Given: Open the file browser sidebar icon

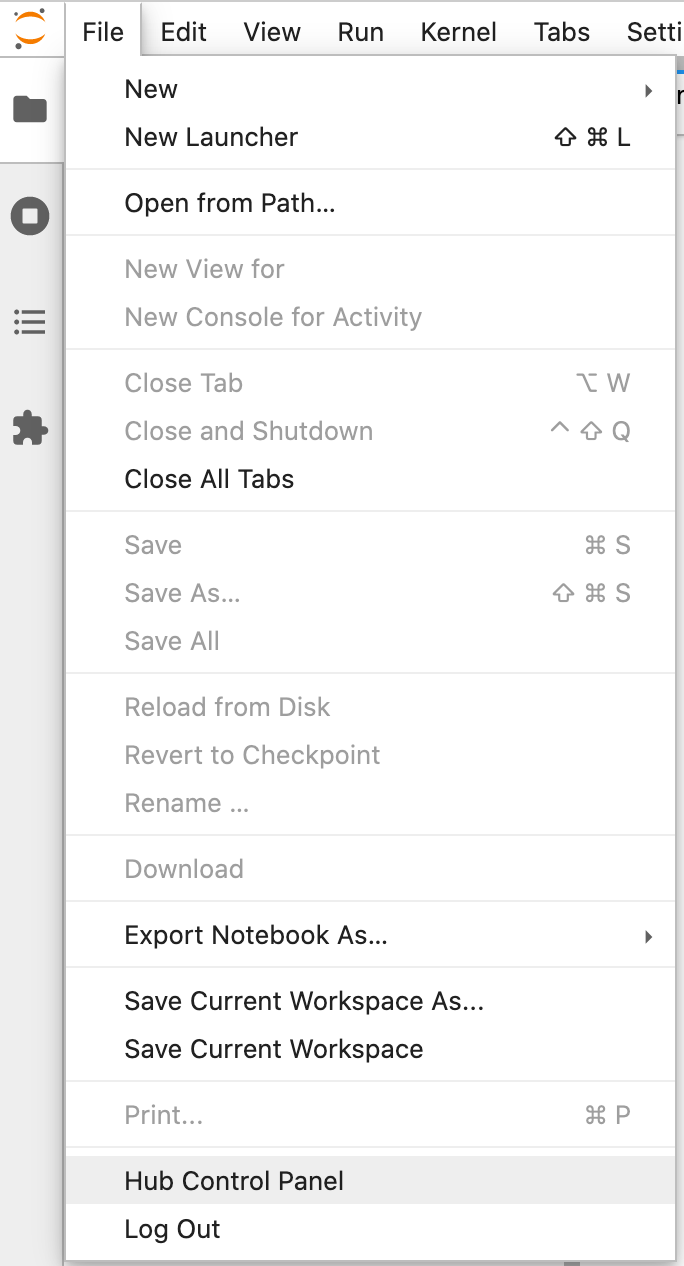Looking at the screenshot, I should click(x=30, y=108).
